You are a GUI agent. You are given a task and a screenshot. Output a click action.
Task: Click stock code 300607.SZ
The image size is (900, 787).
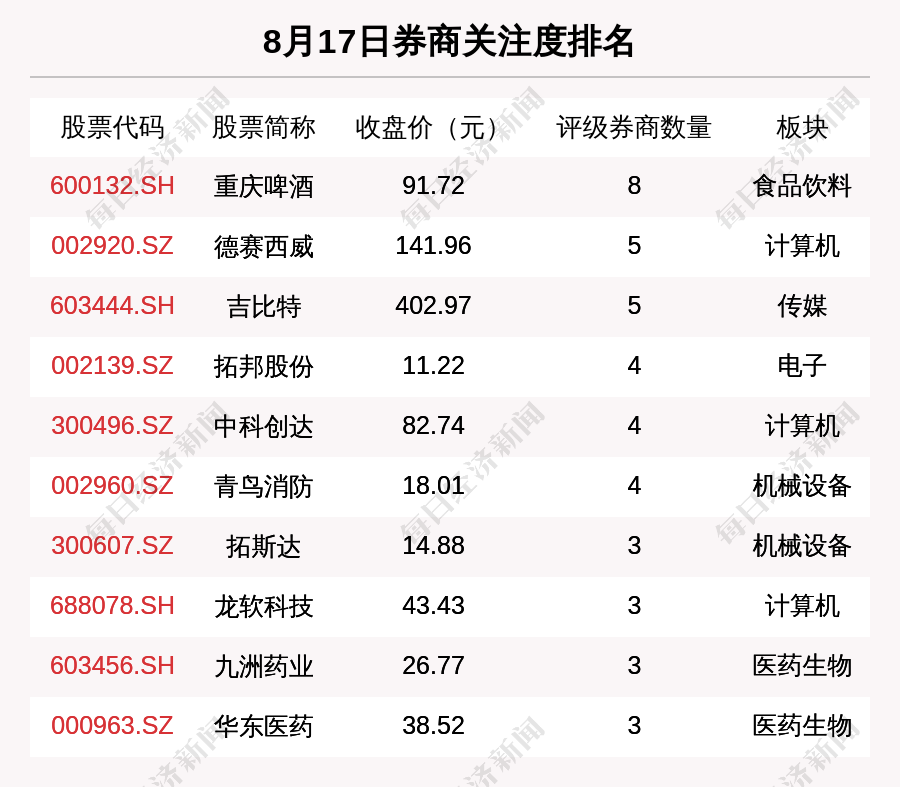point(112,545)
